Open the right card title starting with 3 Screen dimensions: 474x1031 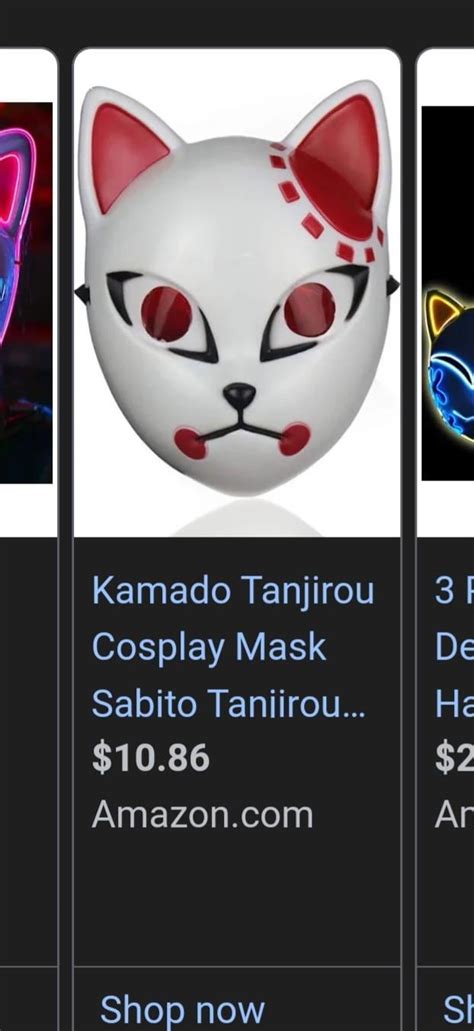[x=454, y=591]
